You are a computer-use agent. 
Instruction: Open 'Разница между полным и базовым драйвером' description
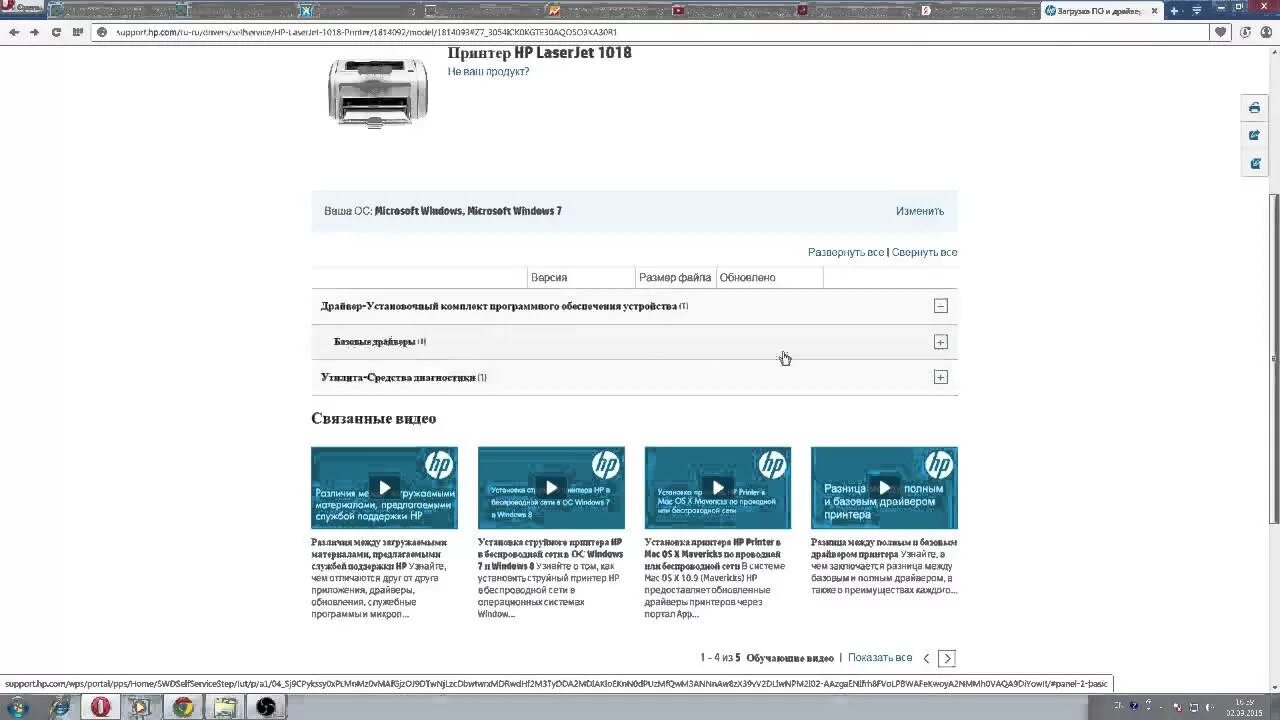[884, 566]
